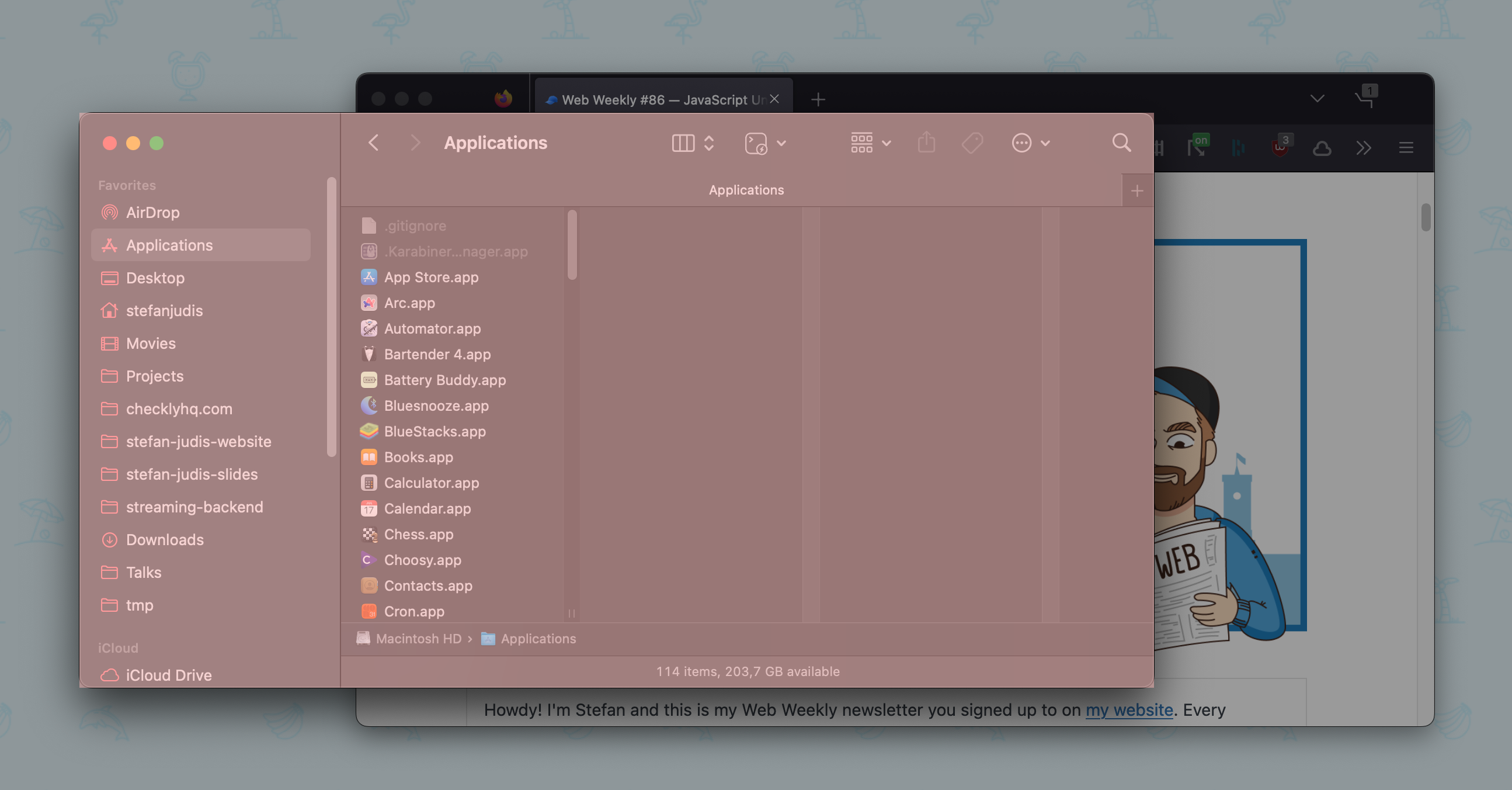Open iCloud Drive in sidebar
This screenshot has height=790, width=1512.
(x=200, y=675)
